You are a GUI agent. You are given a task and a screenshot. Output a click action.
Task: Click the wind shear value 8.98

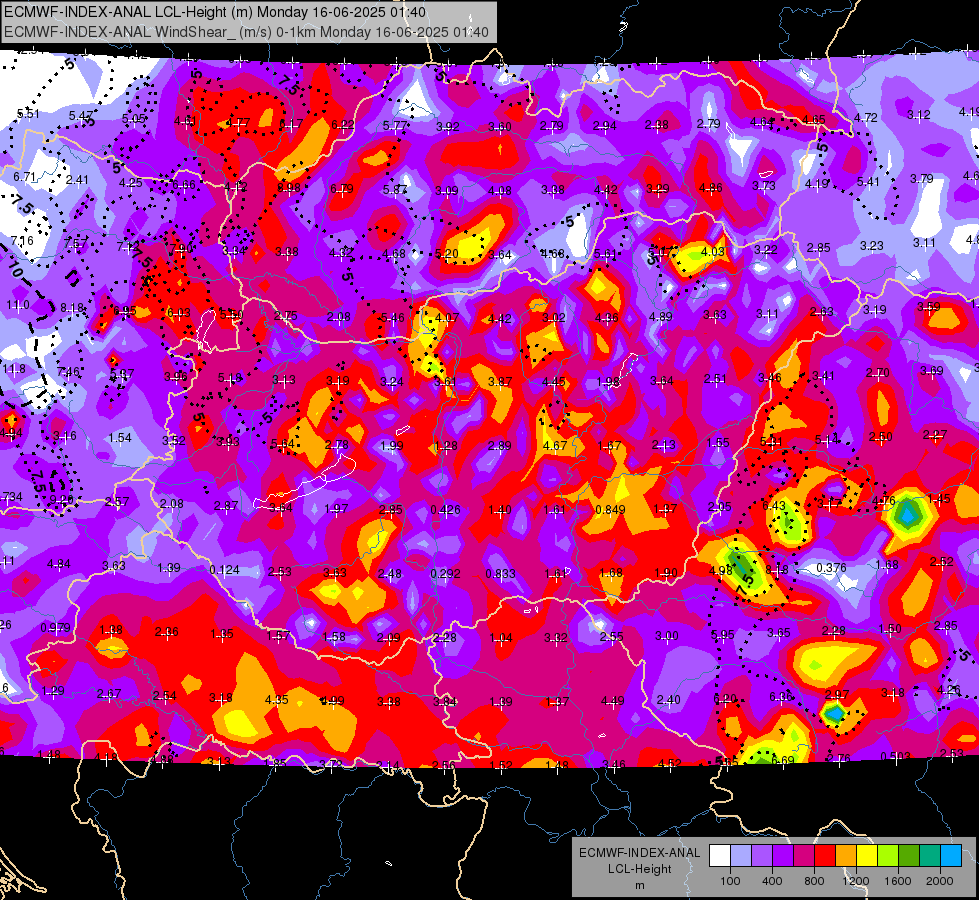click(x=288, y=188)
